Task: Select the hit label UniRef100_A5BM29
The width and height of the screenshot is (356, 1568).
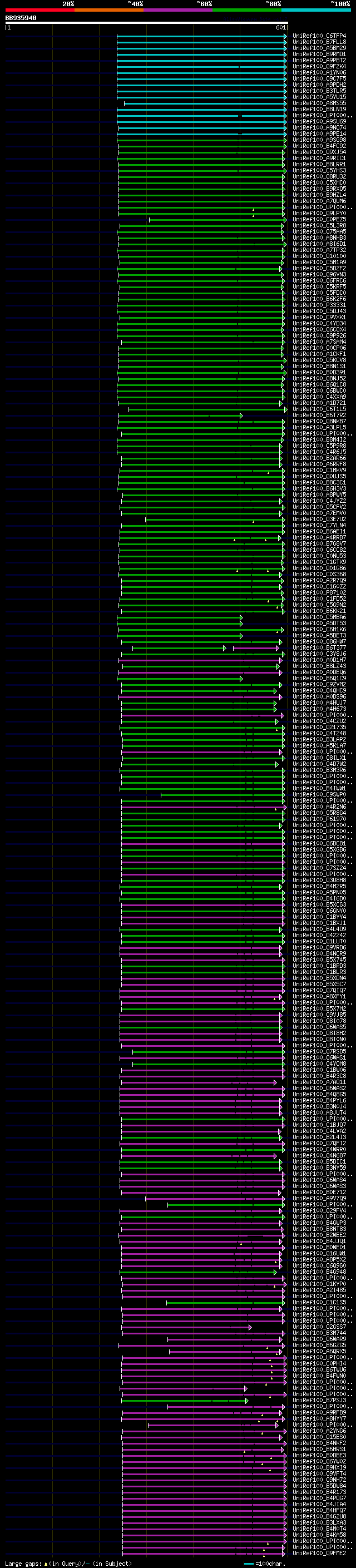Action: 319,48
